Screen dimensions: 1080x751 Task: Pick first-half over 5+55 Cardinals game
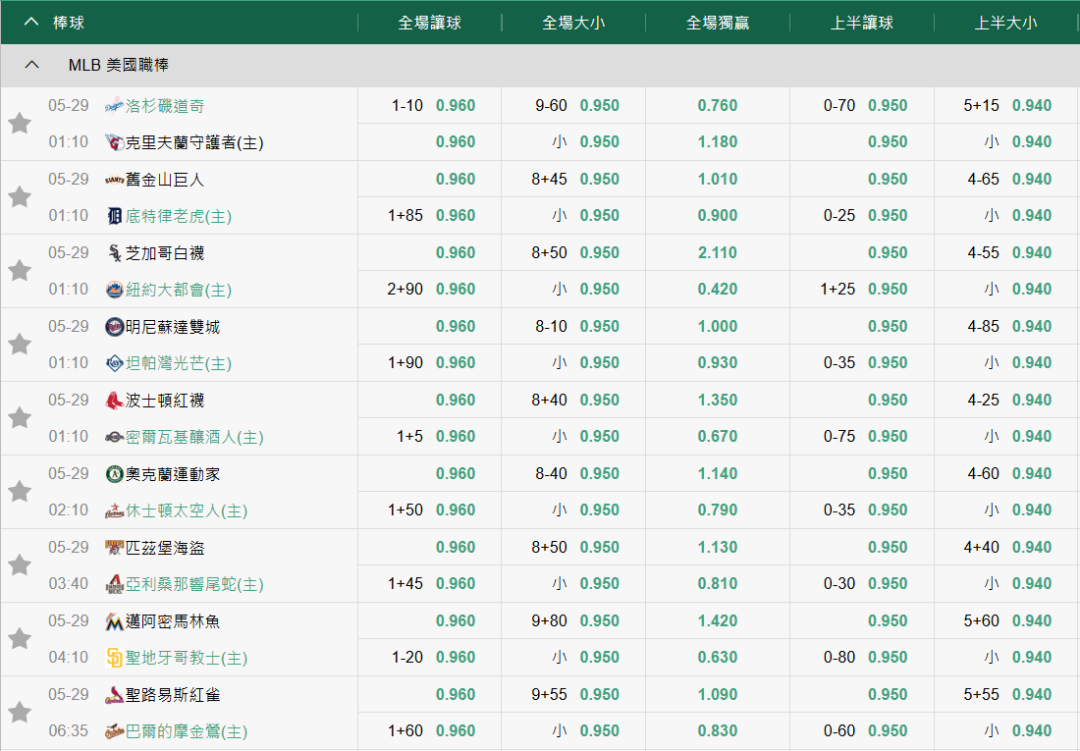1032,695
